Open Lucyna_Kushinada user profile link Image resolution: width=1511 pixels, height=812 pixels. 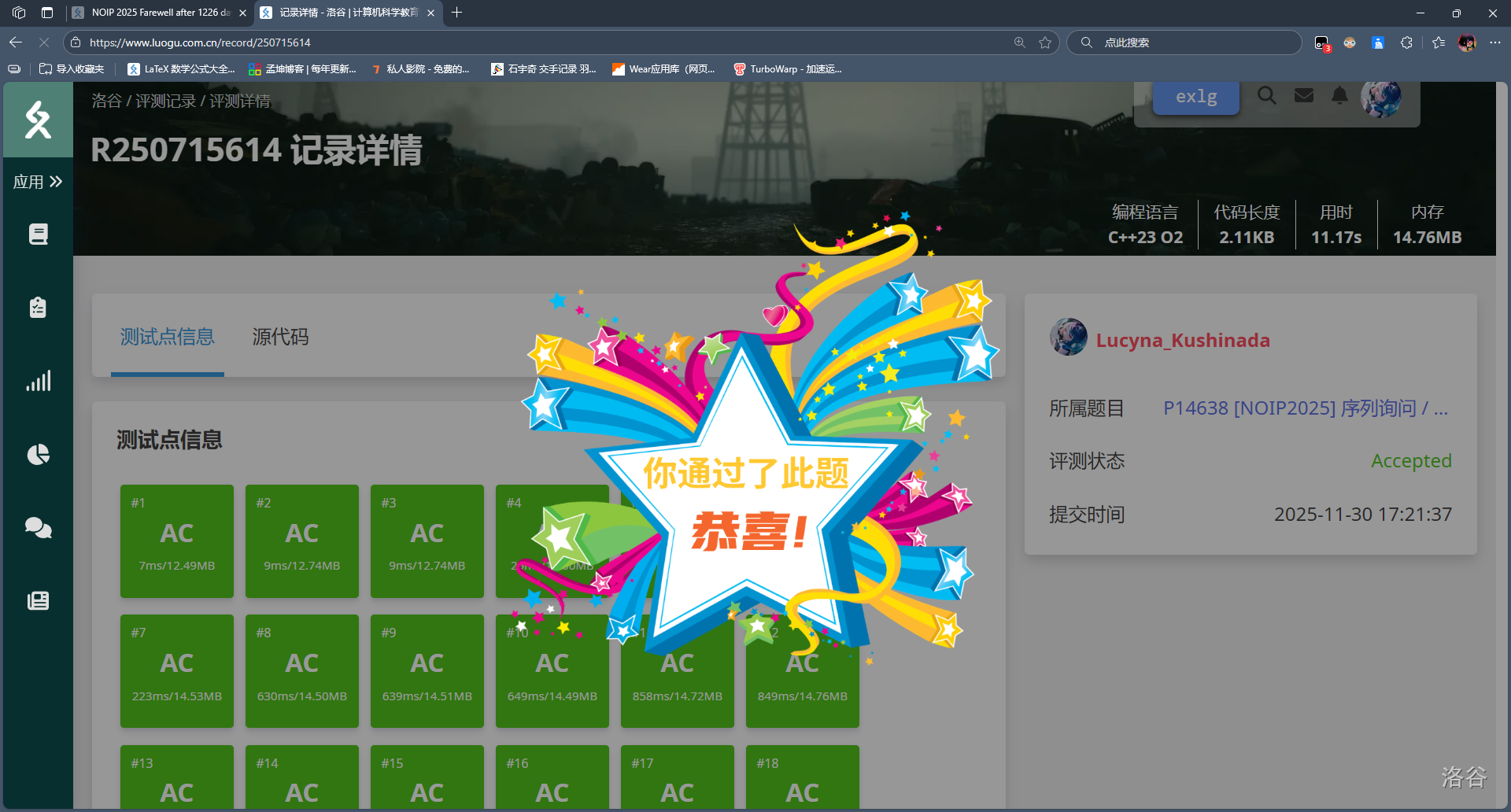[1182, 341]
